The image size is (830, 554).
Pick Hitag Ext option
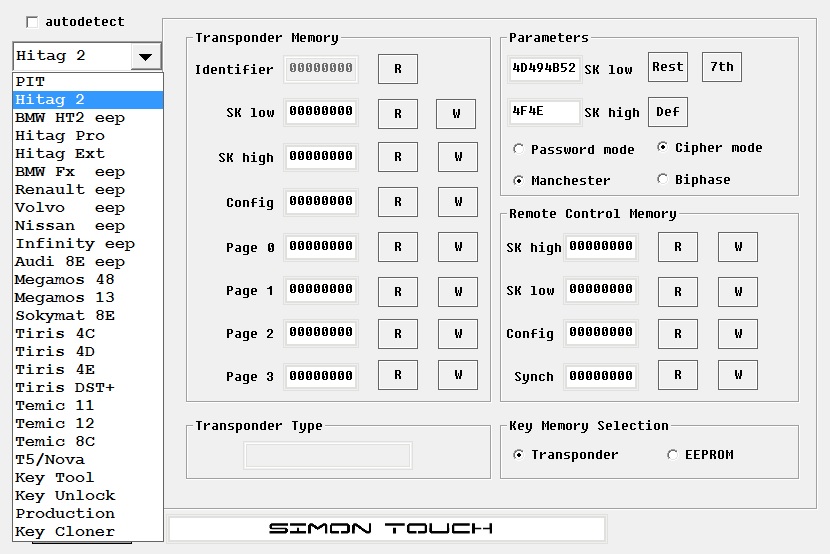(88, 154)
